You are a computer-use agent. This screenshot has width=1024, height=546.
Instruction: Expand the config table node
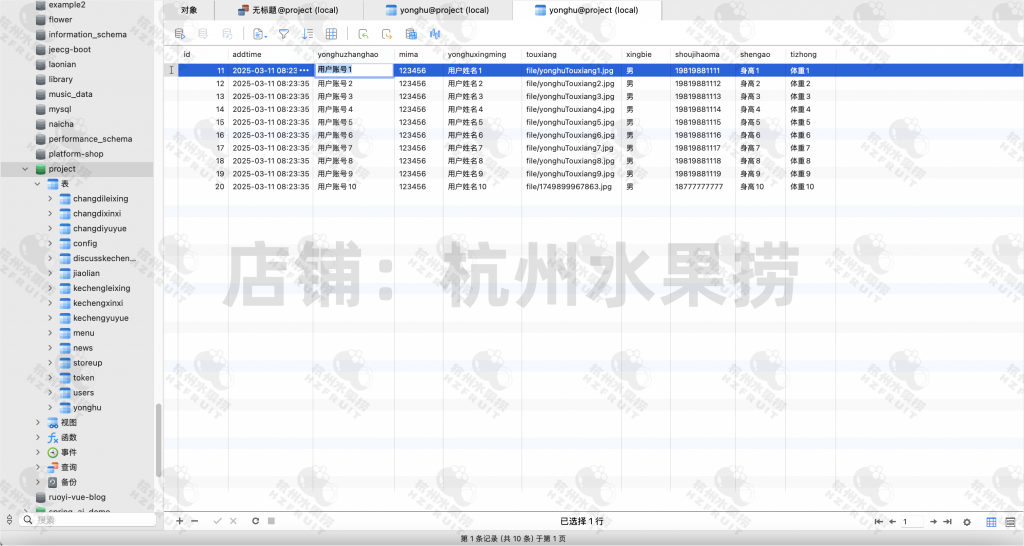pyautogui.click(x=50, y=244)
